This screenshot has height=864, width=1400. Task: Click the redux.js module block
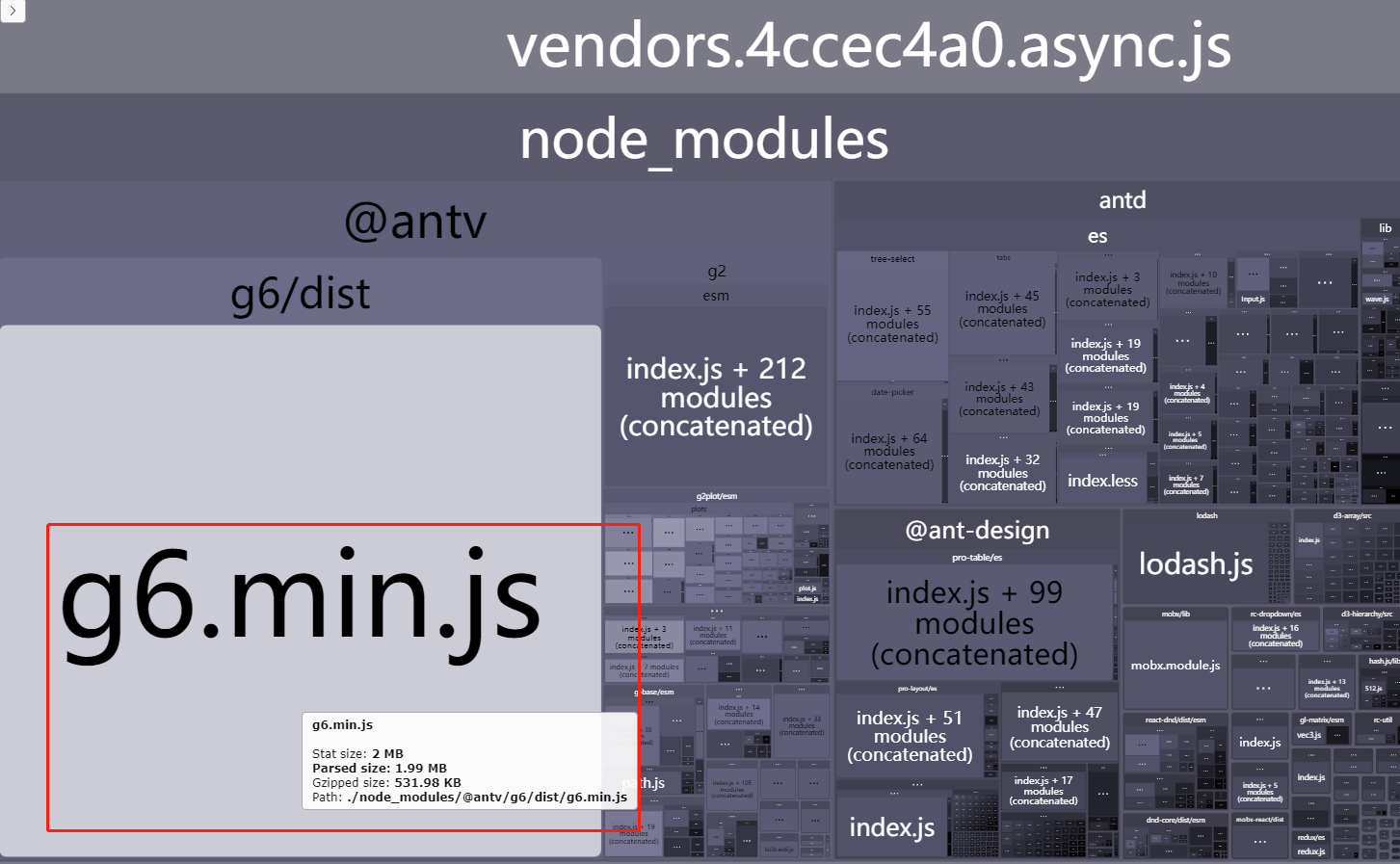(x=1310, y=851)
